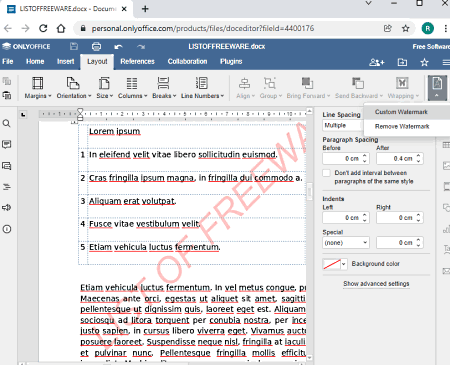This screenshot has height=365, width=450.
Task: Open the Wrapping options
Action: pos(403,88)
